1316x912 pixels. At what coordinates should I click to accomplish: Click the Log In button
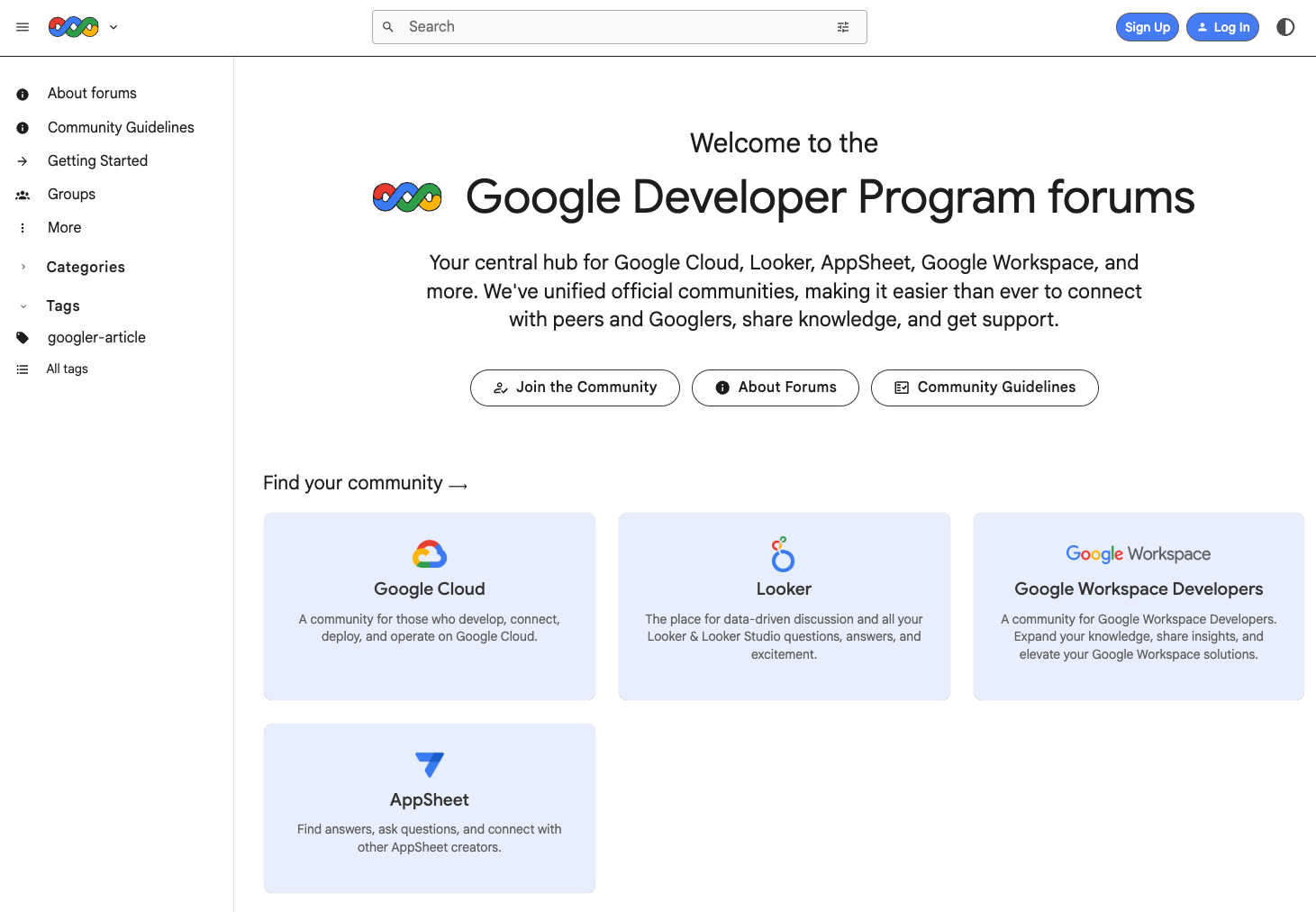[1222, 27]
